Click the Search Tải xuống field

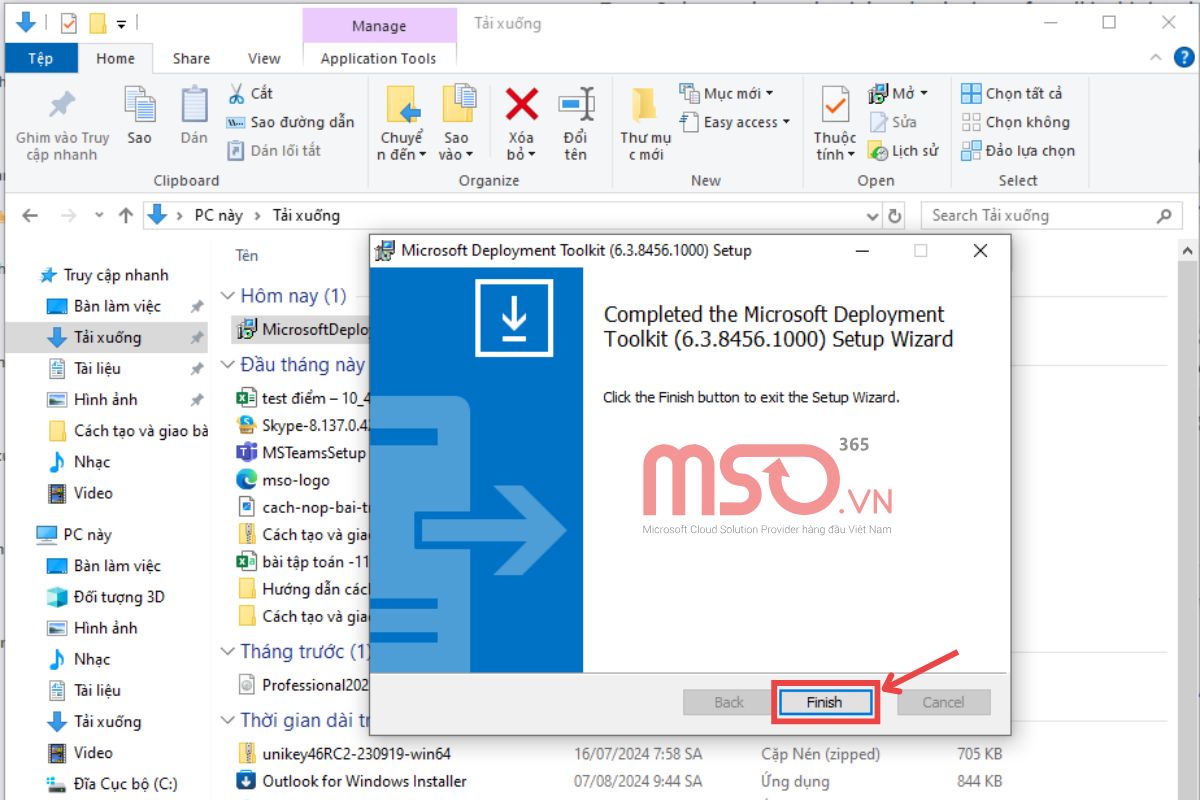1052,215
